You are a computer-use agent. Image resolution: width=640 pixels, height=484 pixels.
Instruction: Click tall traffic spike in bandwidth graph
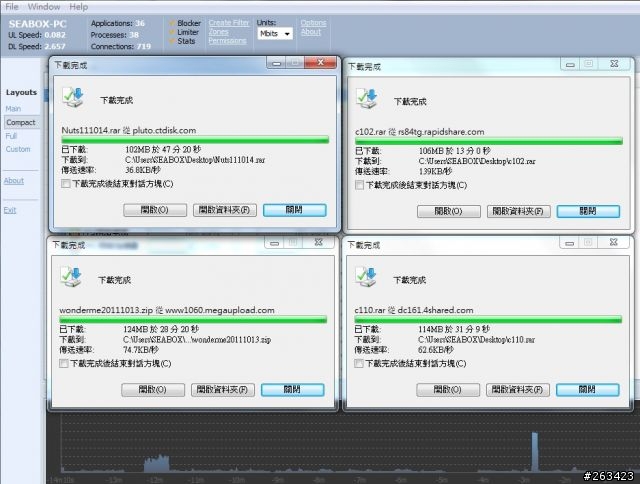(535, 451)
